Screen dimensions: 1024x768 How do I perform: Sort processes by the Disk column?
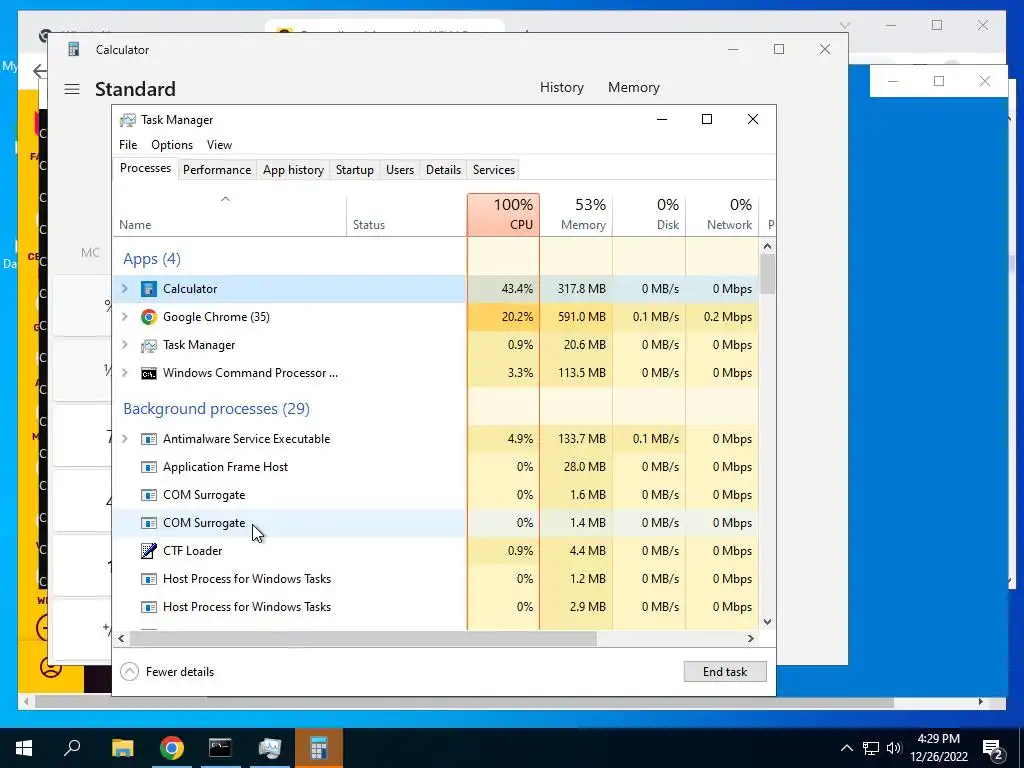pyautogui.click(x=649, y=215)
